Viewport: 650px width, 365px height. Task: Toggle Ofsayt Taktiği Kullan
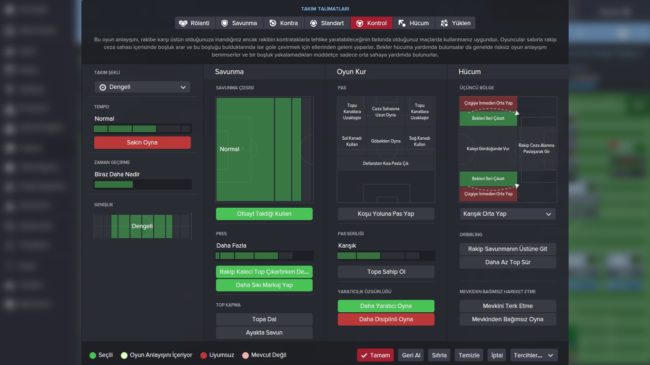[264, 214]
